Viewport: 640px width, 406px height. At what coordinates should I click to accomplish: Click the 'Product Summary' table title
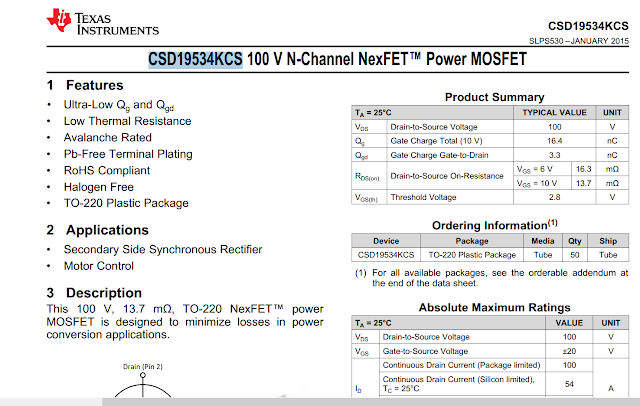pyautogui.click(x=494, y=97)
